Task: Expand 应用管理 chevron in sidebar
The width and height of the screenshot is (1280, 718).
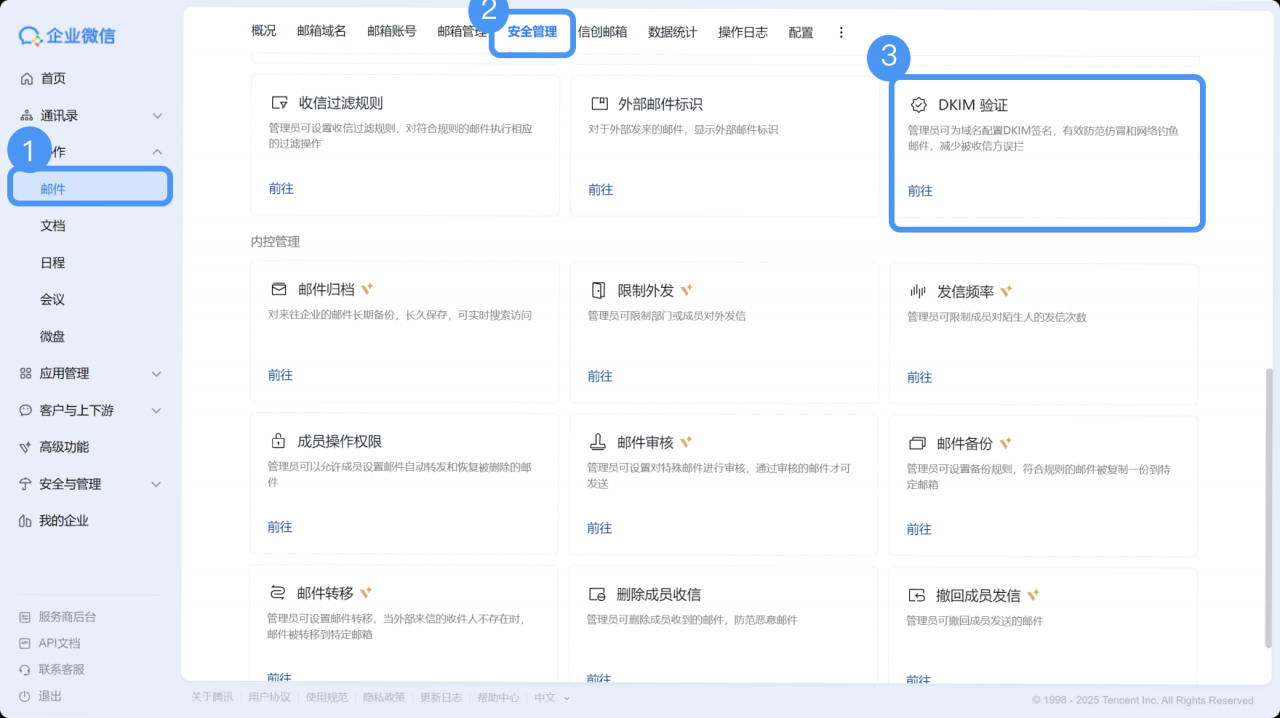Action: pos(157,374)
